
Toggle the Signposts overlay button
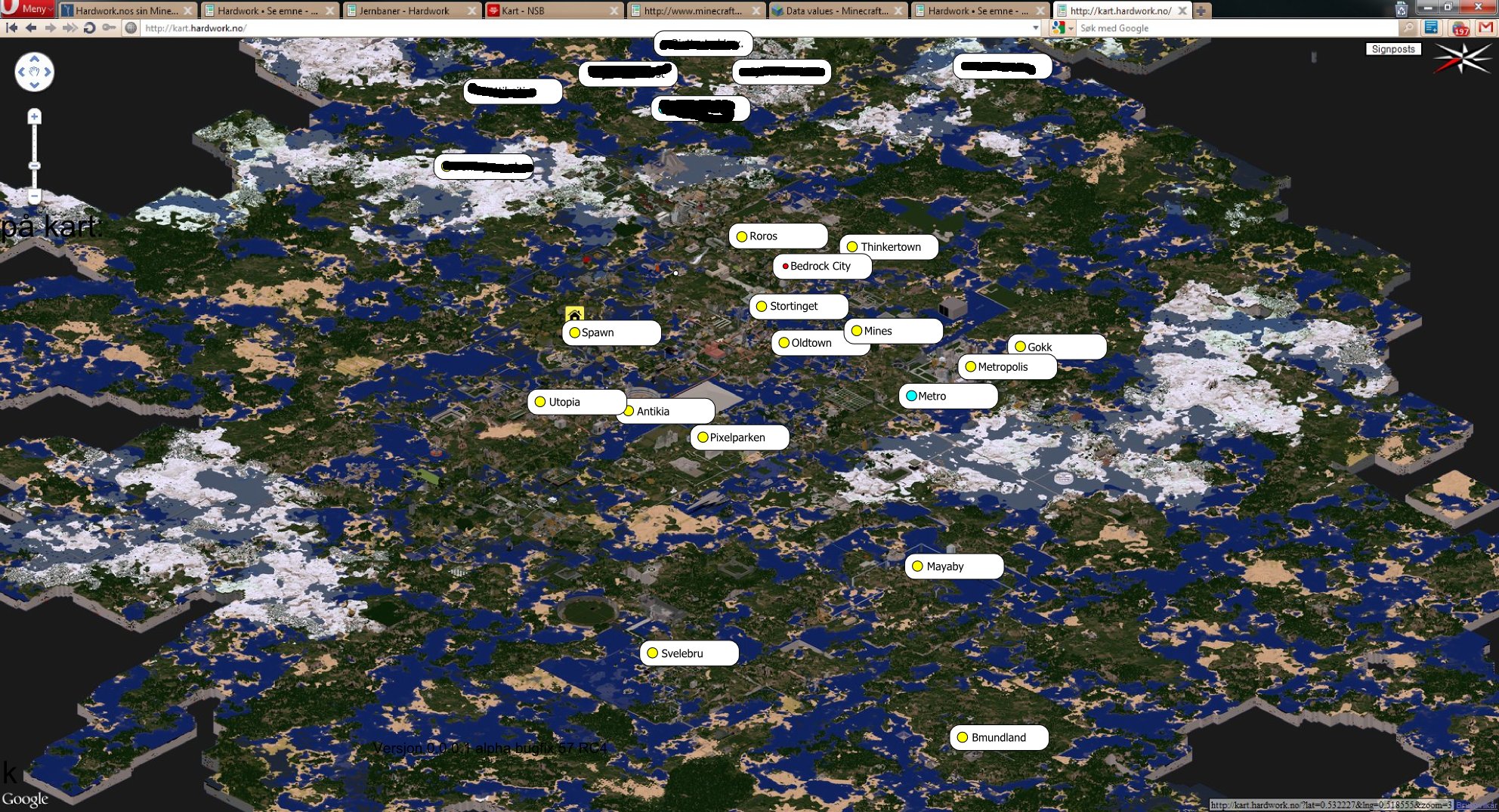[1393, 49]
